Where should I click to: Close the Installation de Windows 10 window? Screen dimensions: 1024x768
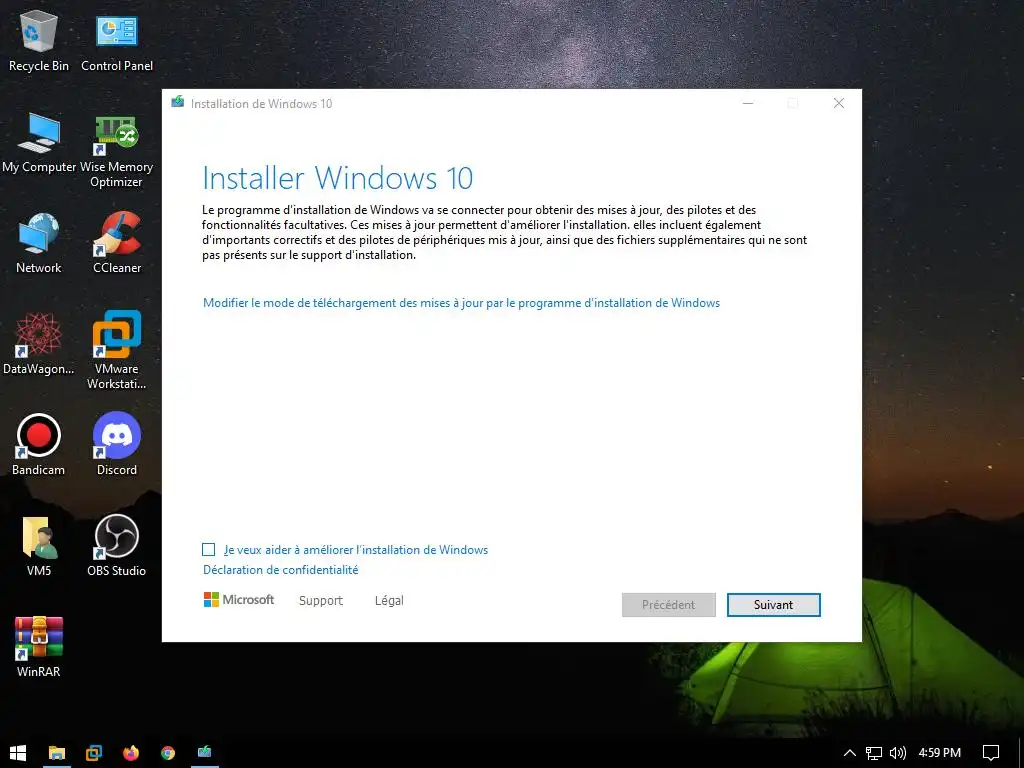tap(839, 103)
